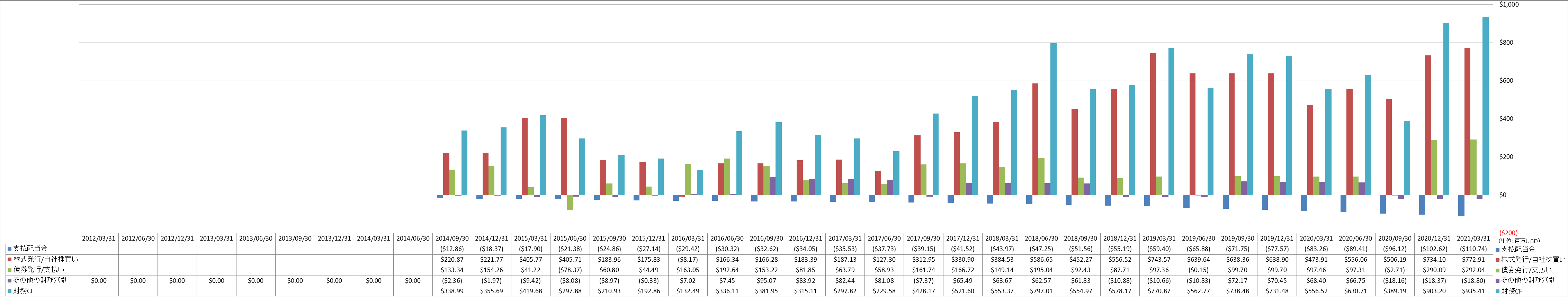Click the 2015/06/30 date header cell
1568x297 pixels.
pyautogui.click(x=570, y=238)
